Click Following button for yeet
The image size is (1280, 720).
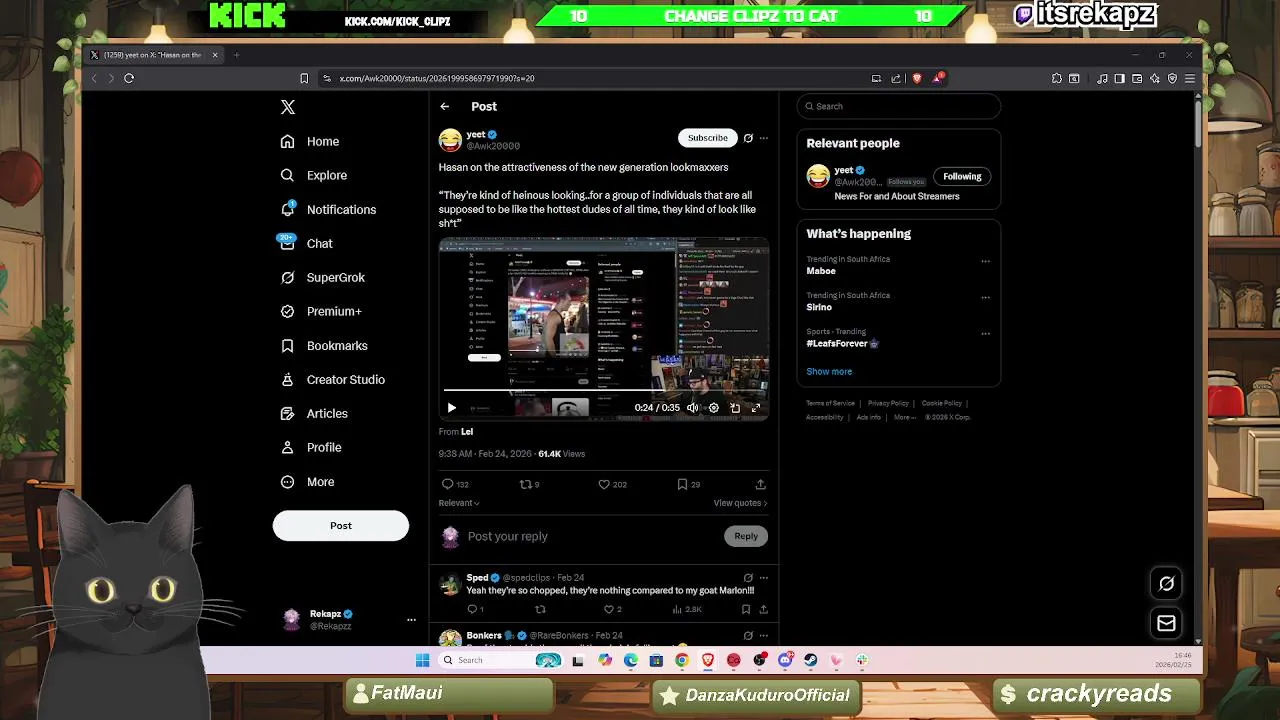tap(962, 177)
